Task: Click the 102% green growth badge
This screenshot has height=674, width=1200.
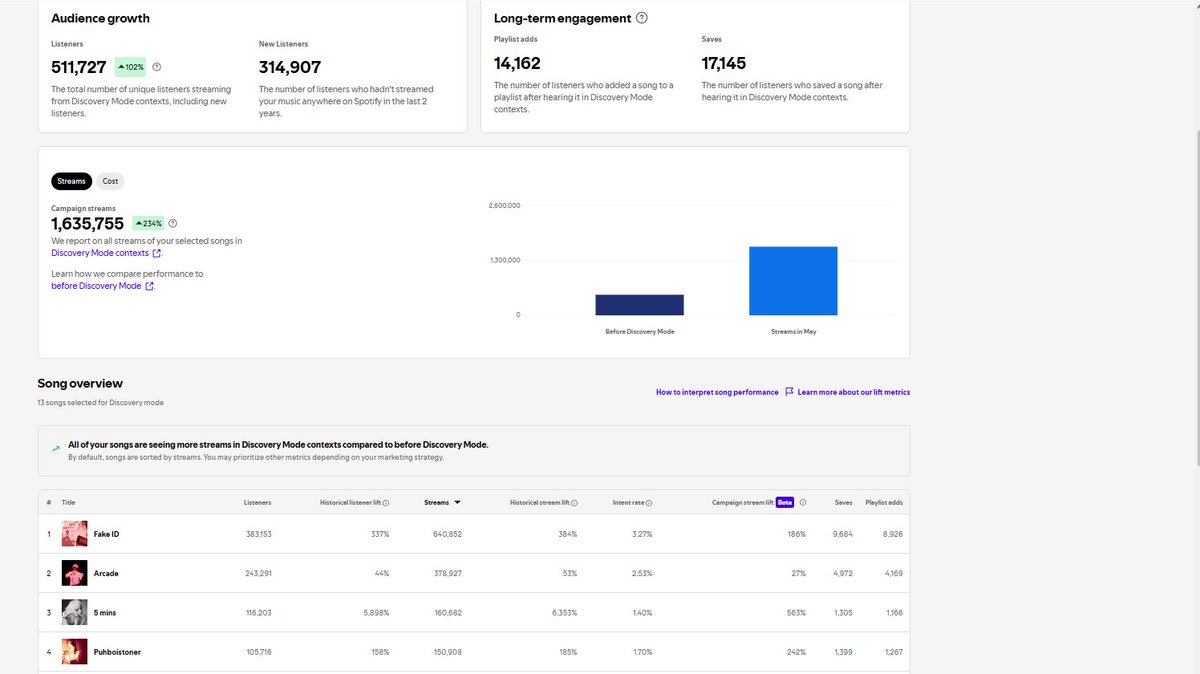Action: (x=130, y=67)
